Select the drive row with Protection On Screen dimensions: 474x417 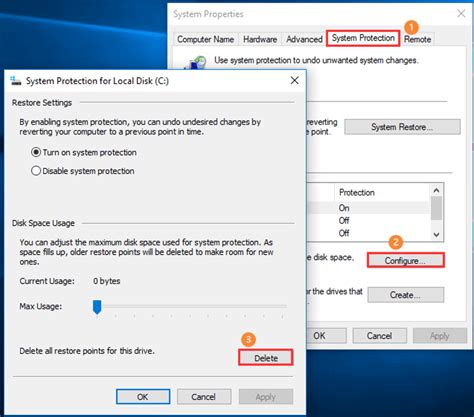(x=368, y=208)
